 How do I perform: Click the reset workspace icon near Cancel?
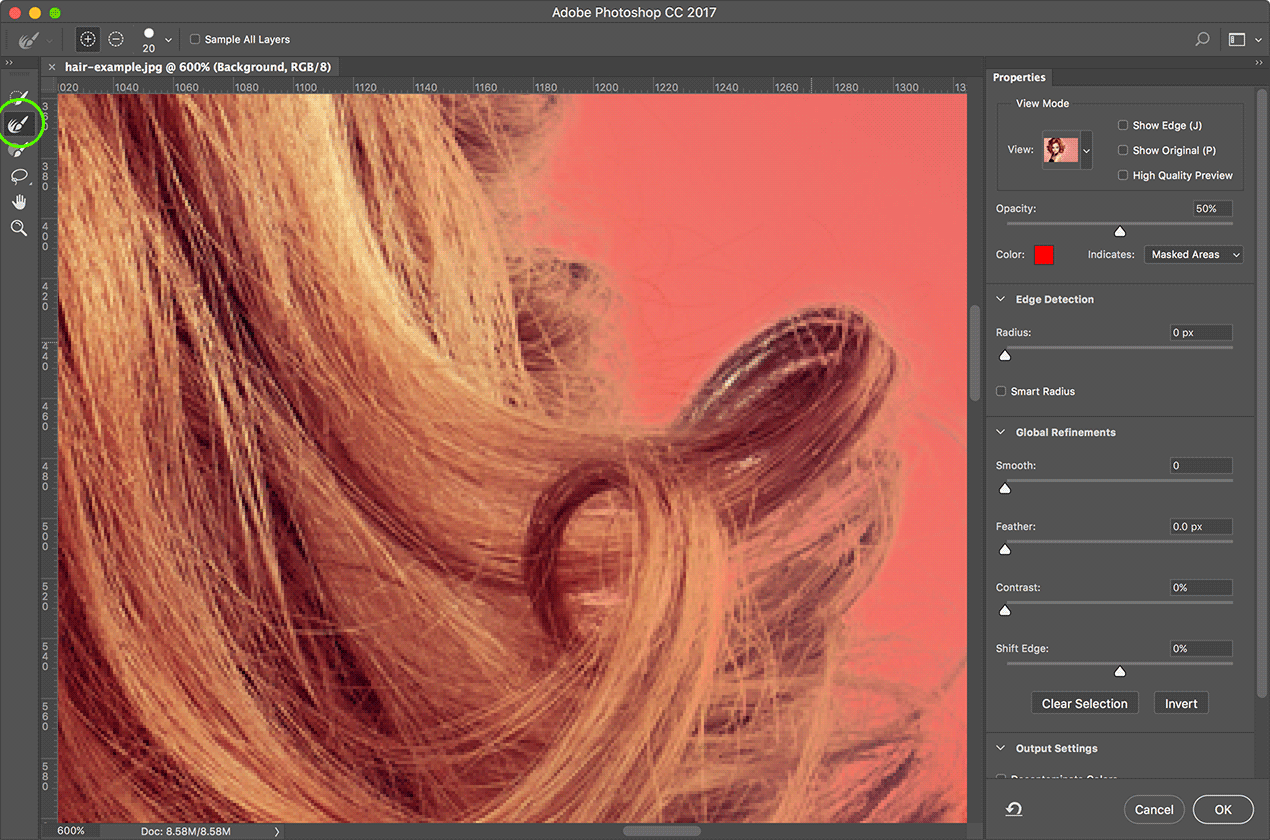[1013, 809]
